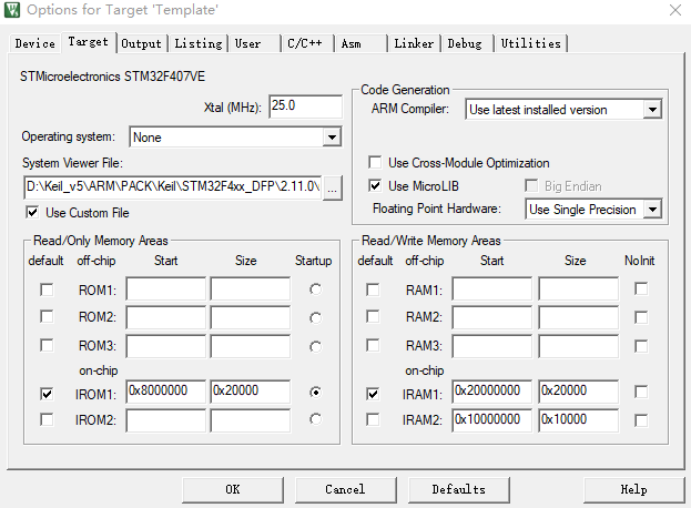Open the Asm tab
The height and width of the screenshot is (509, 692).
pyautogui.click(x=361, y=44)
